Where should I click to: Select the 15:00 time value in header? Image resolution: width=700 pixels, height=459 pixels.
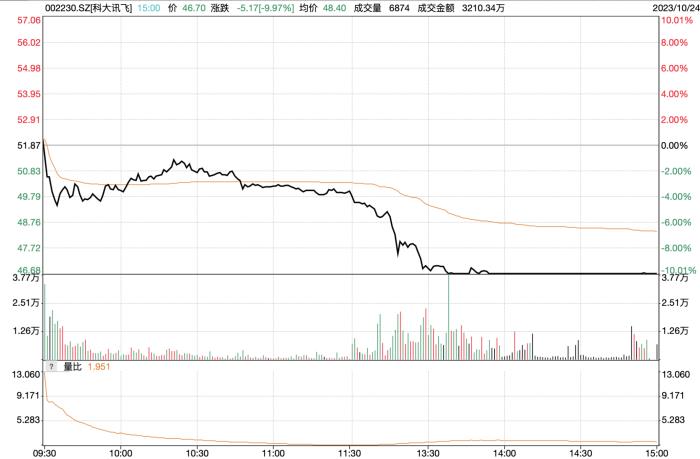[149, 8]
